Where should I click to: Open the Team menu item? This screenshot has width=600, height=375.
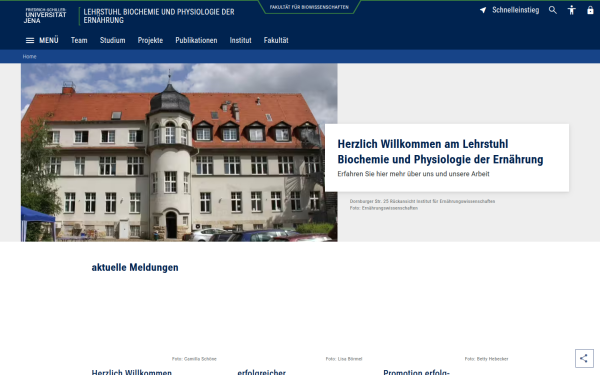click(x=79, y=40)
